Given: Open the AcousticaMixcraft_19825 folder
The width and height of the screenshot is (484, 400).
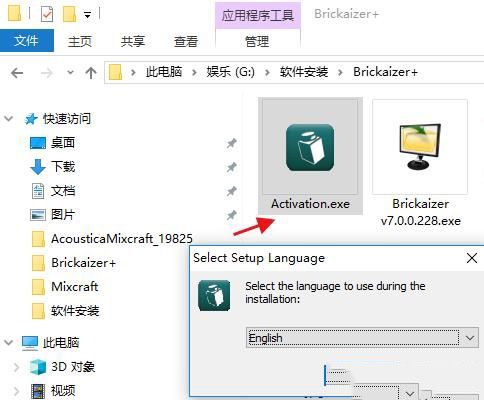Looking at the screenshot, I should 122,239.
